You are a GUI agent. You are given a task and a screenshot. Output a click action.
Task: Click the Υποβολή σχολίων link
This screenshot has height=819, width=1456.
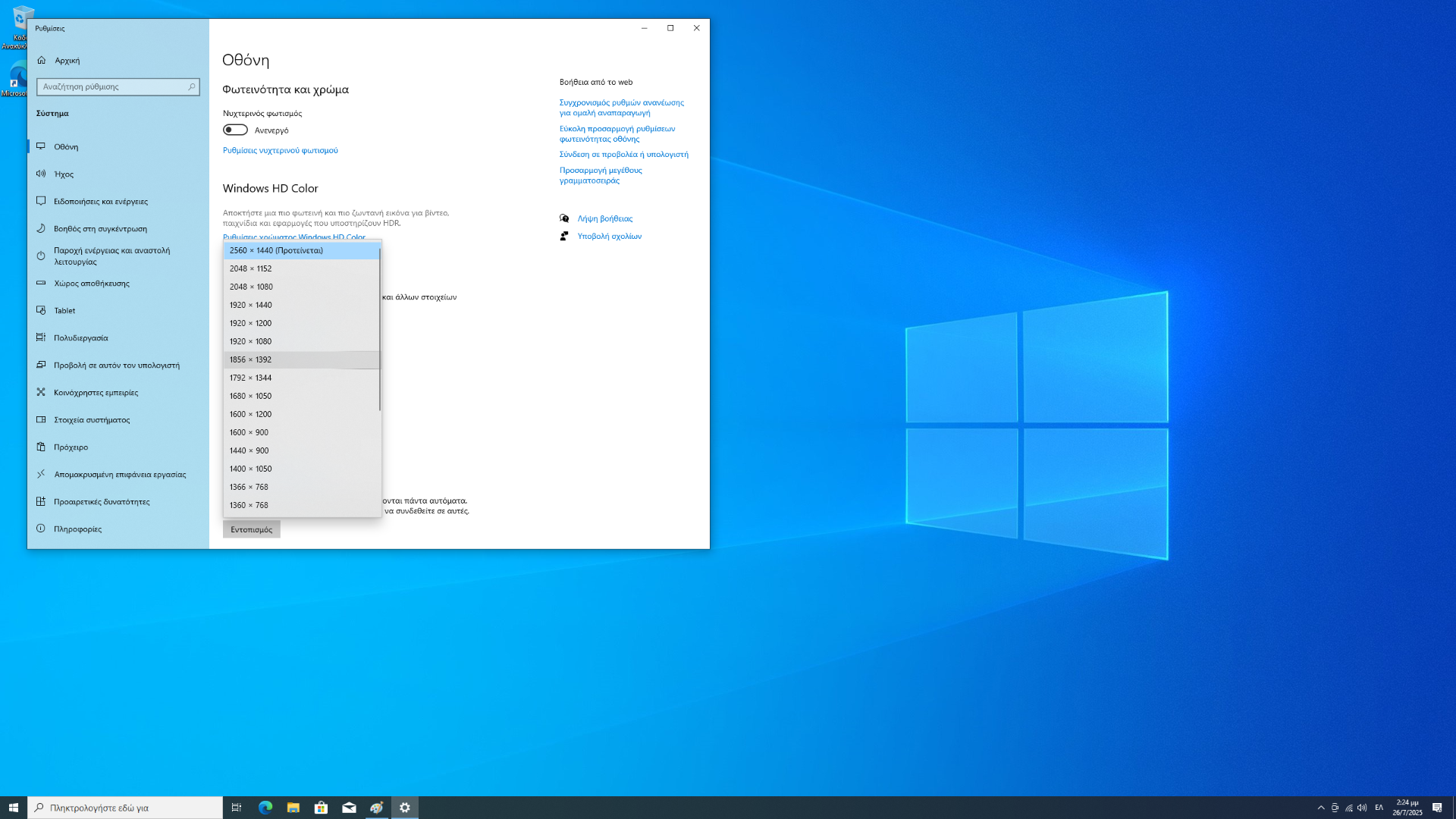point(609,237)
